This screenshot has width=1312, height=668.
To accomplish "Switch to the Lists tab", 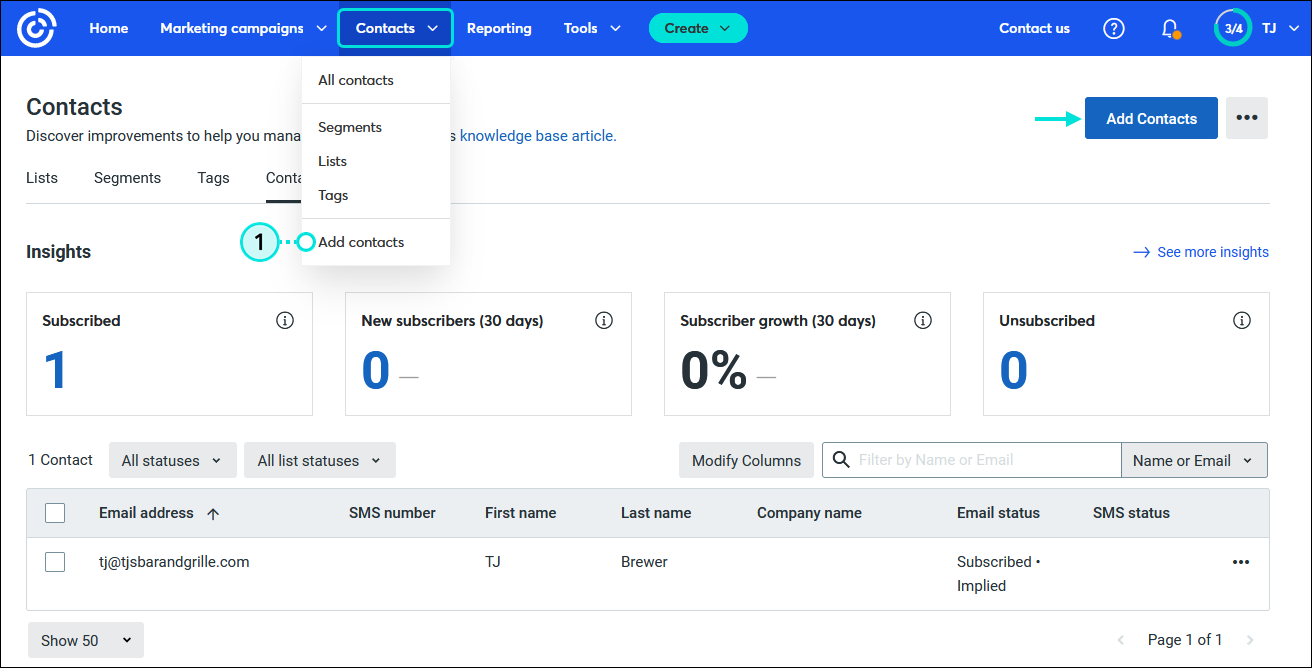I will tap(42, 178).
